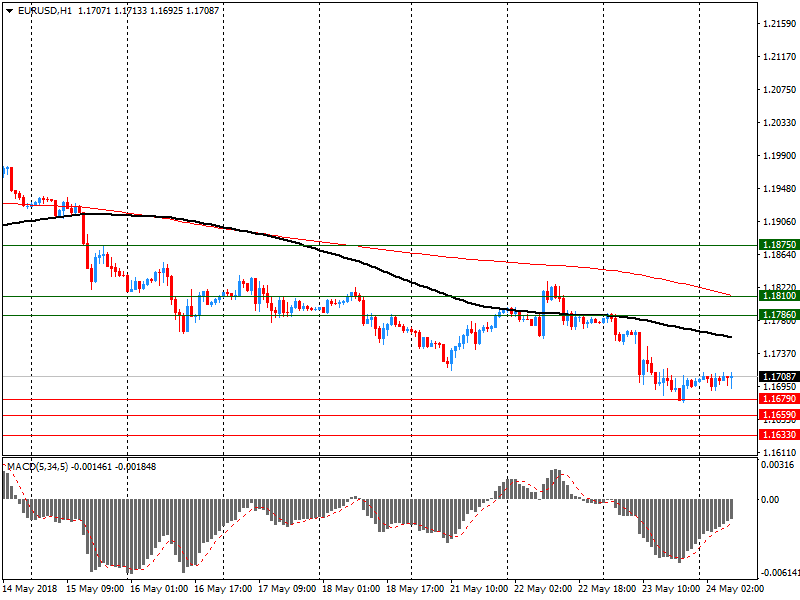Select the 1.16790 red support level label
The image size is (800, 600).
[x=779, y=399]
